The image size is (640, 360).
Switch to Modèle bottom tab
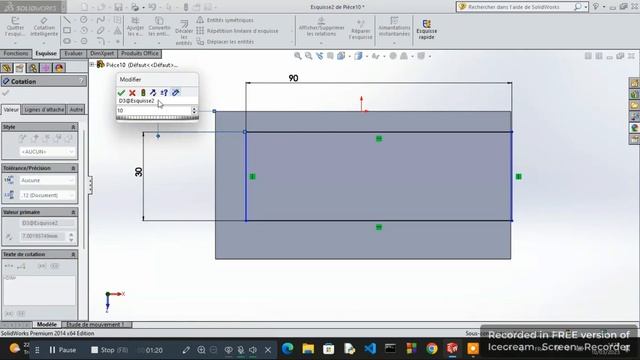point(47,324)
